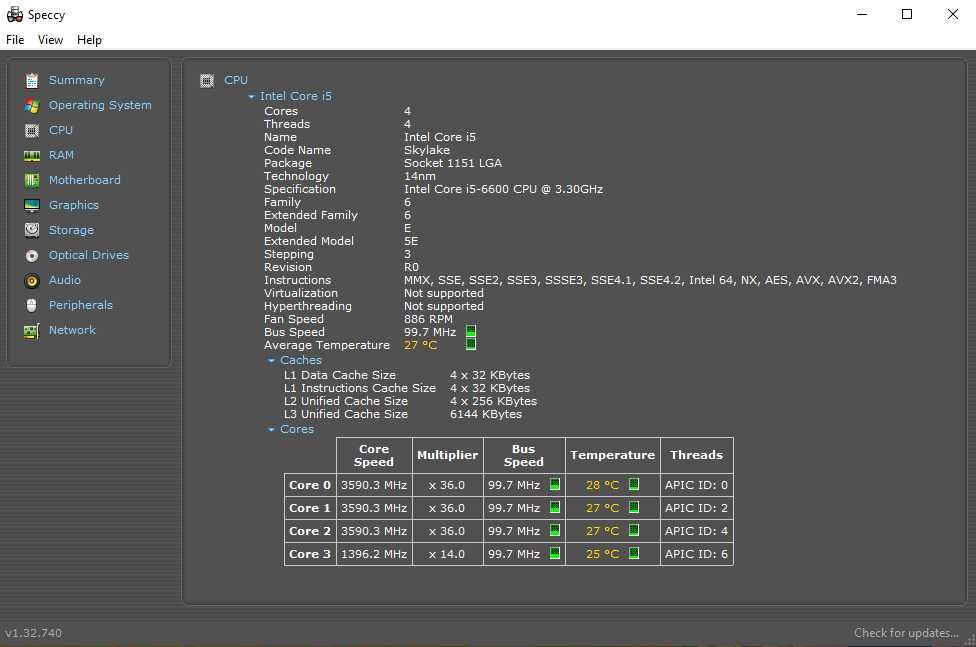Open the Network section
The height and width of the screenshot is (647, 976).
[72, 330]
